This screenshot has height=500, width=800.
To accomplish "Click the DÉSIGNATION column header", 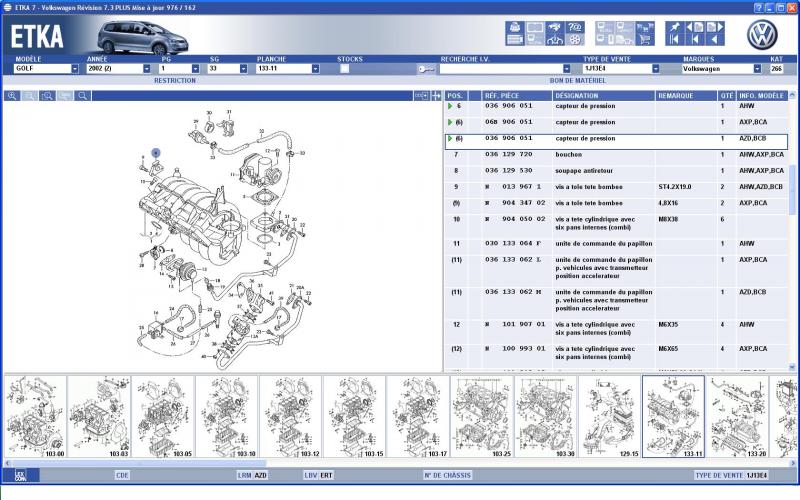I will pyautogui.click(x=604, y=96).
